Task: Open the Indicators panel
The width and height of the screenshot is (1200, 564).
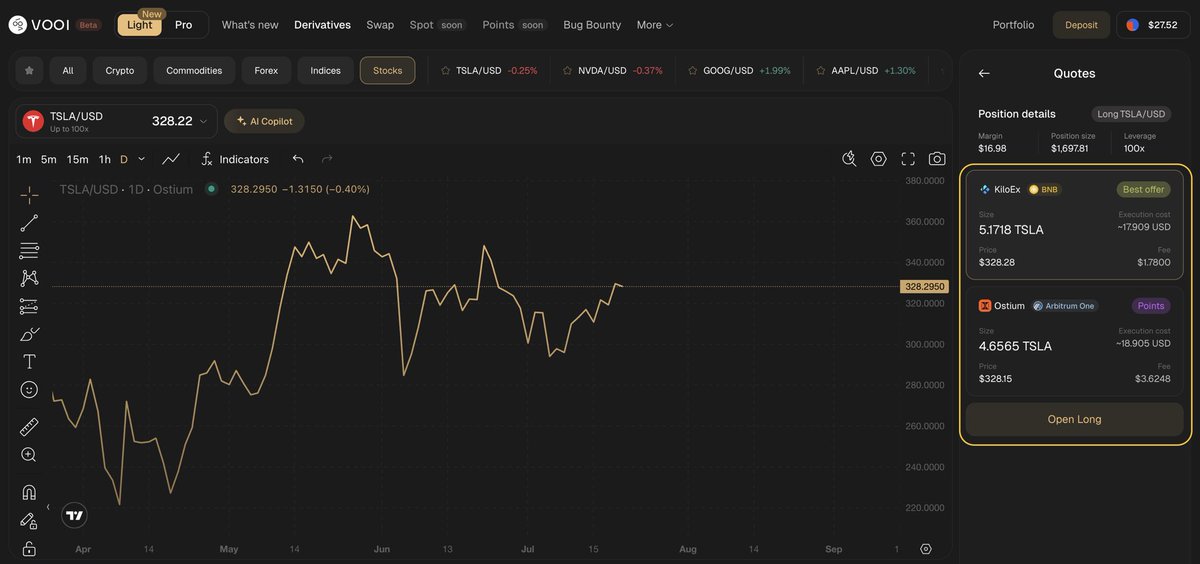Action: click(235, 159)
